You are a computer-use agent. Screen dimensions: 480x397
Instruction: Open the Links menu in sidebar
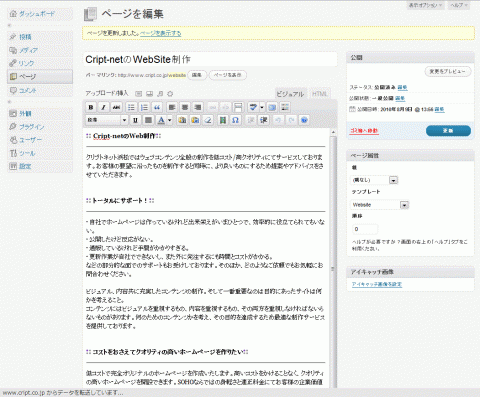coord(40,63)
